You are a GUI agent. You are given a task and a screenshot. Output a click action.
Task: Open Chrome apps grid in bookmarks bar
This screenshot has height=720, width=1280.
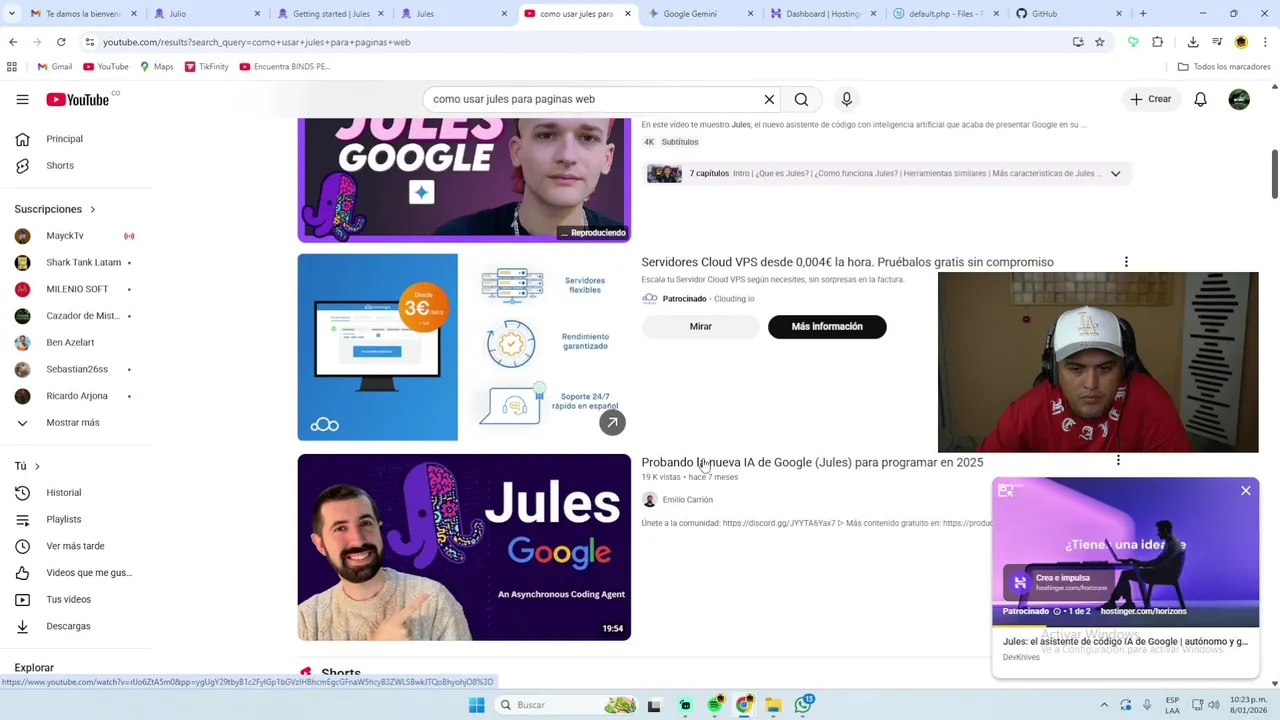[x=12, y=67]
